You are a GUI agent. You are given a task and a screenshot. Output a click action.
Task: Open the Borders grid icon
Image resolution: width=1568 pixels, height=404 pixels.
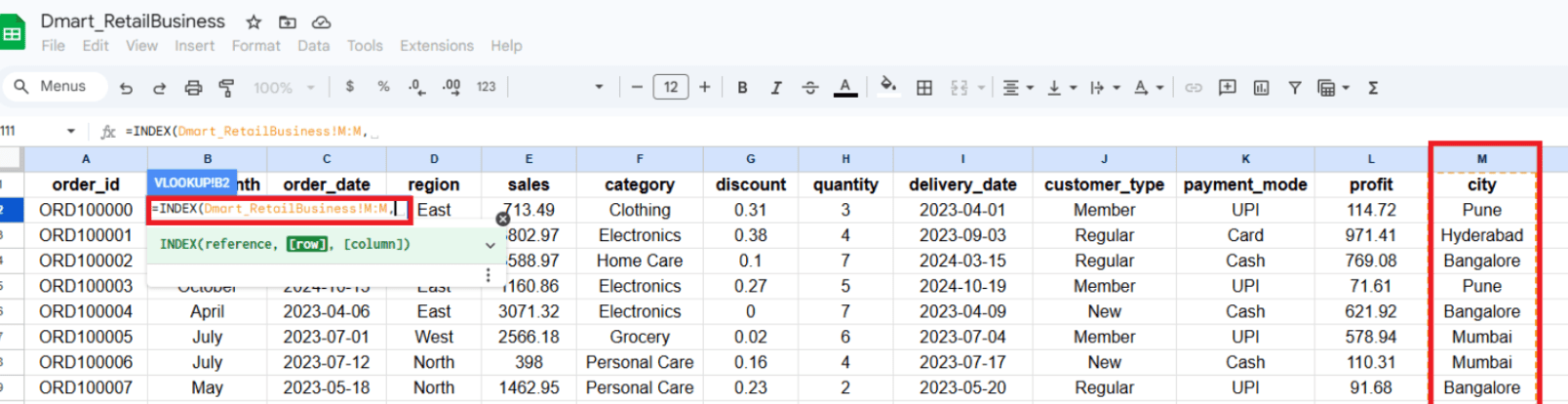[924, 88]
